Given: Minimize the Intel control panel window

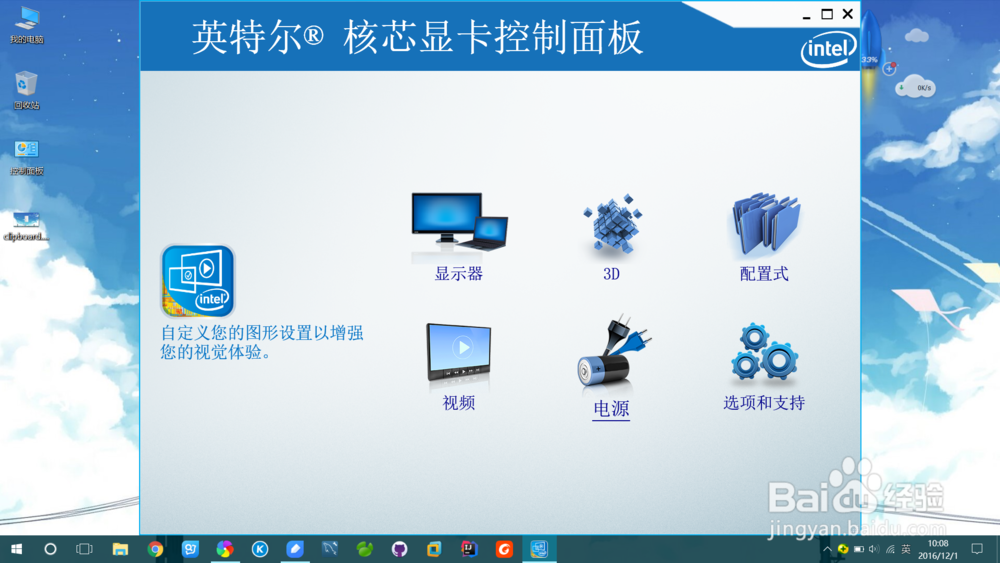Looking at the screenshot, I should pos(806,15).
